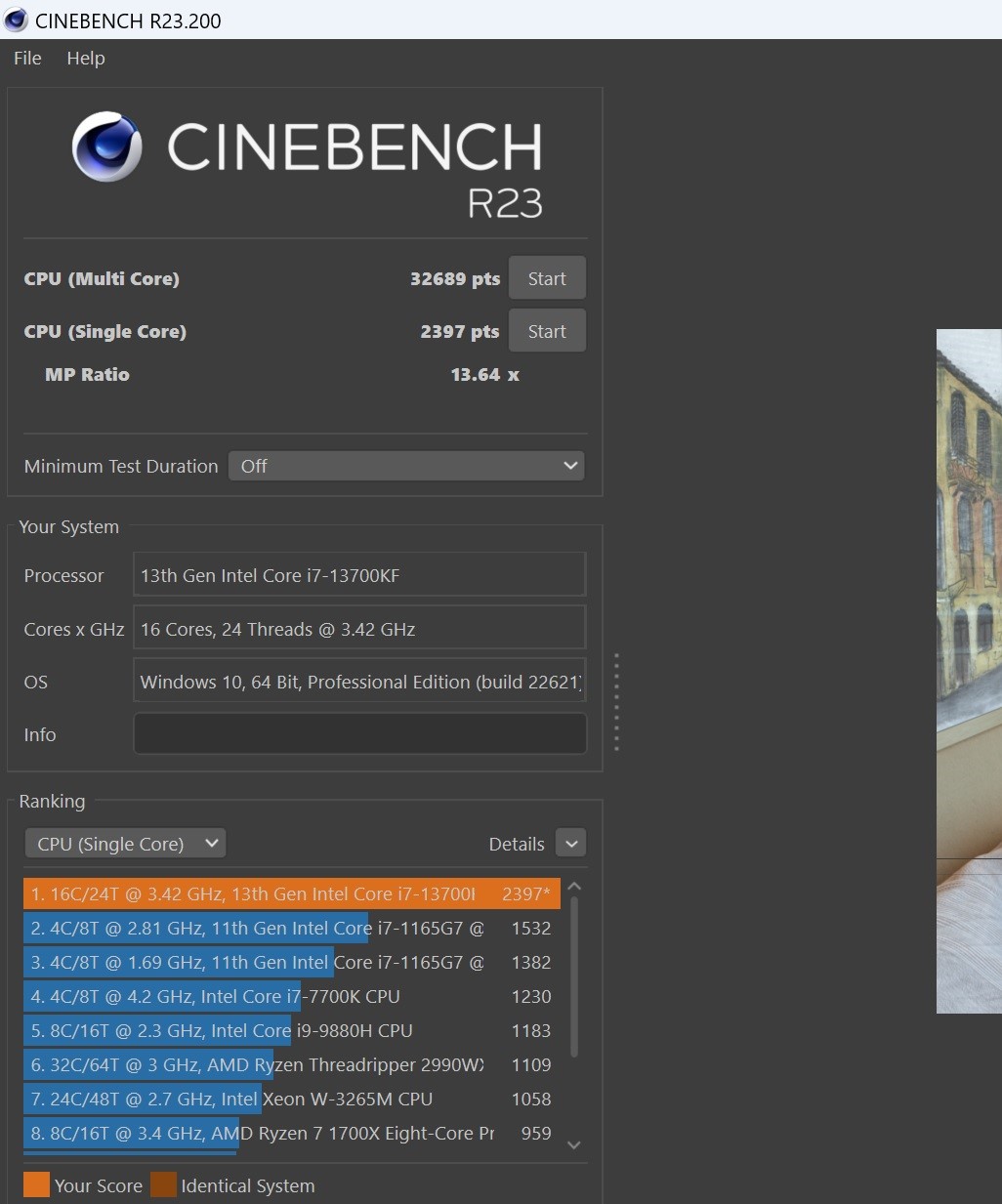Image resolution: width=1002 pixels, height=1204 pixels.
Task: Open the Help menu
Action: pyautogui.click(x=86, y=59)
